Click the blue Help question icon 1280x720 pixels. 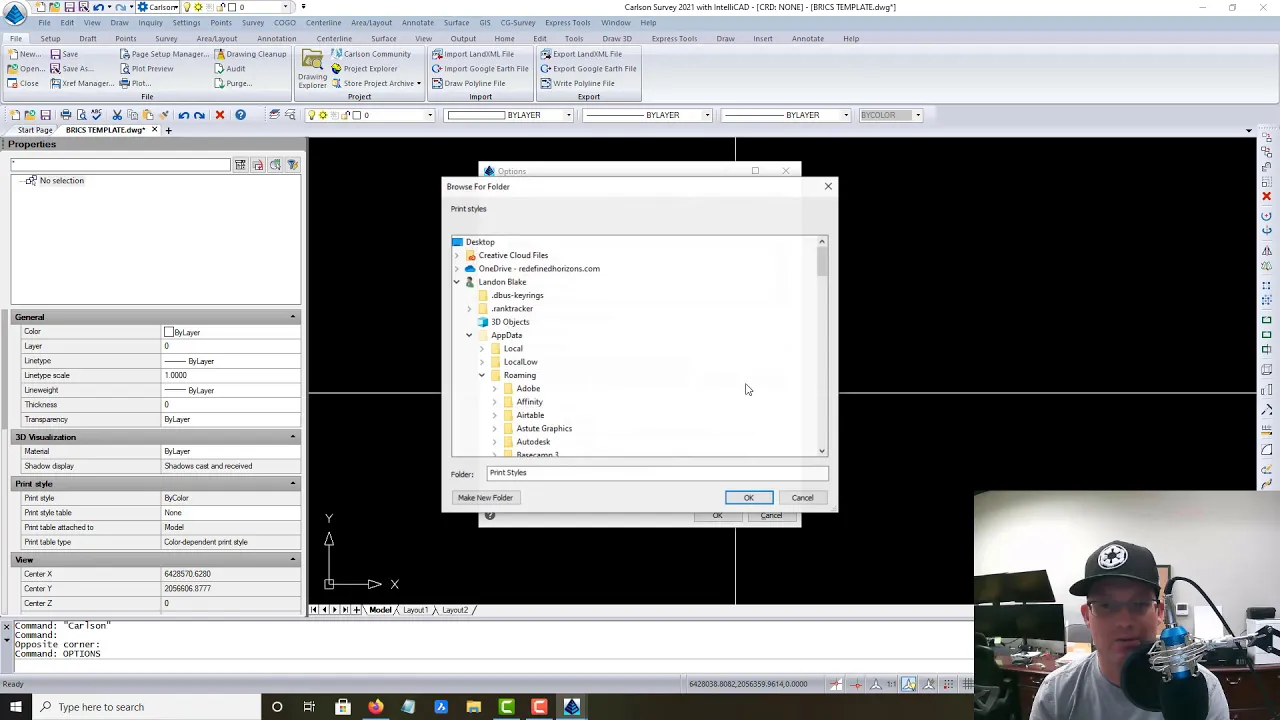coord(240,115)
